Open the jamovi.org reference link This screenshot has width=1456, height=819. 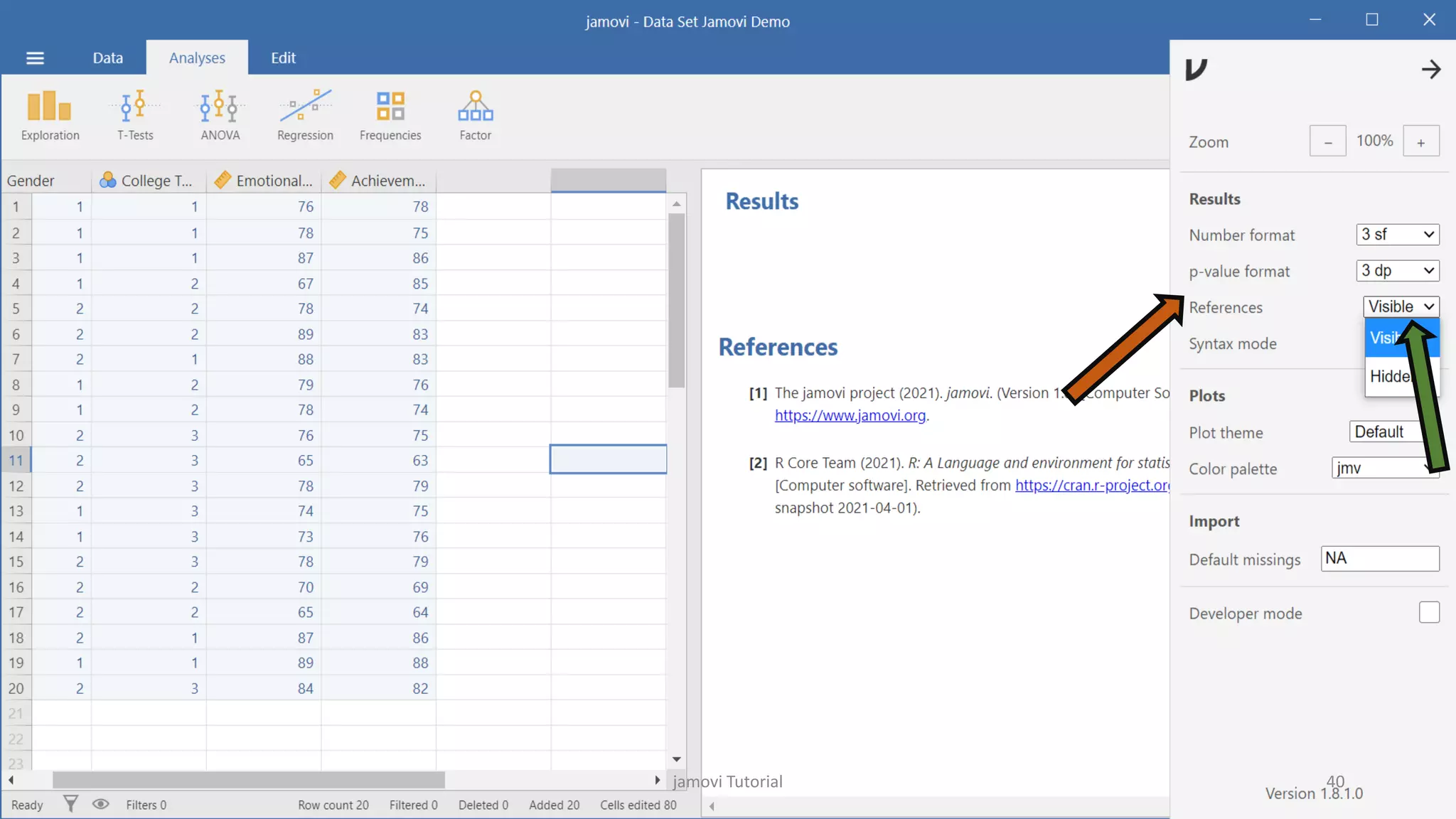tap(850, 415)
